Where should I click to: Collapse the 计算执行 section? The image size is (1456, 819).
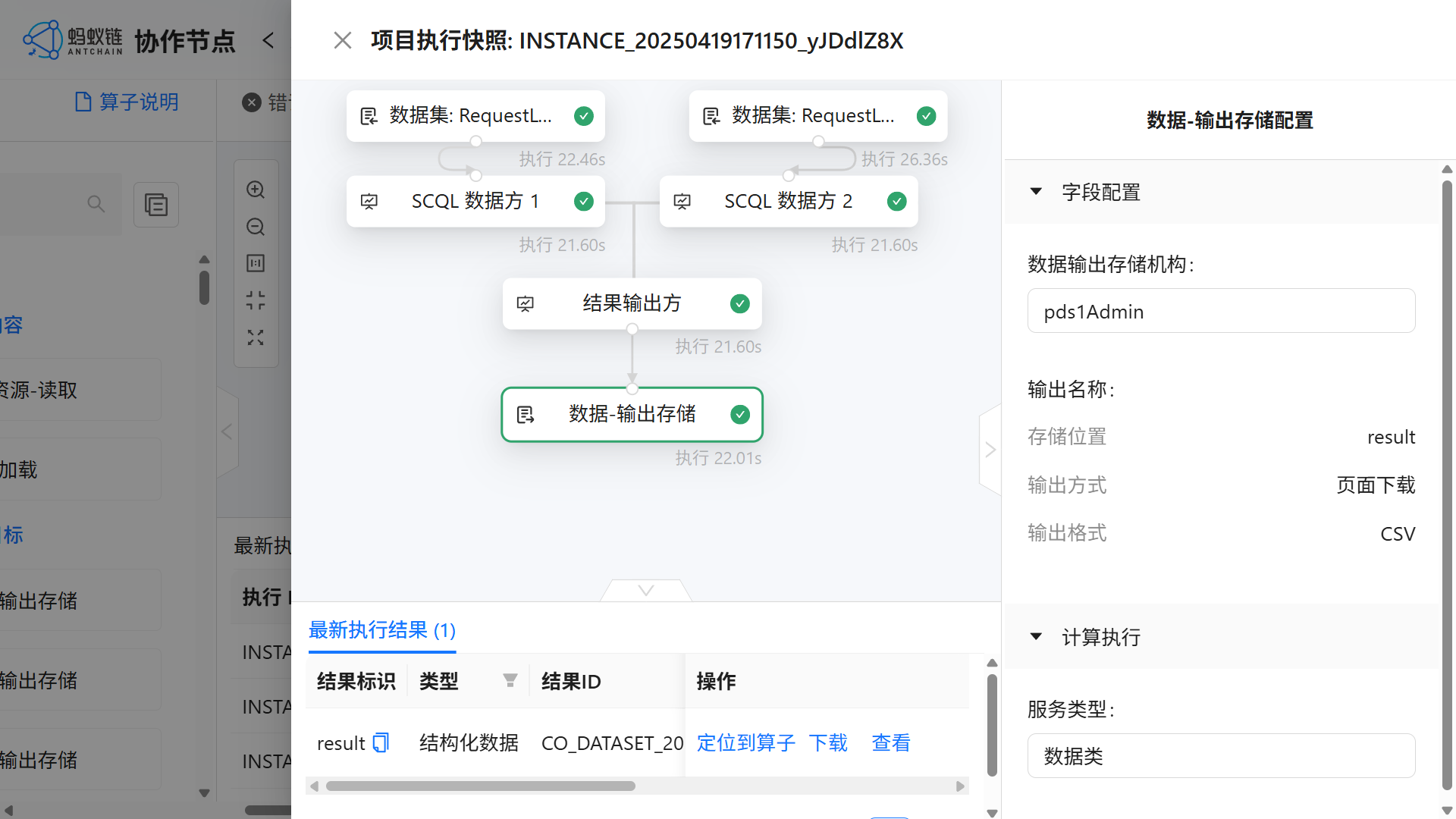tap(1036, 637)
